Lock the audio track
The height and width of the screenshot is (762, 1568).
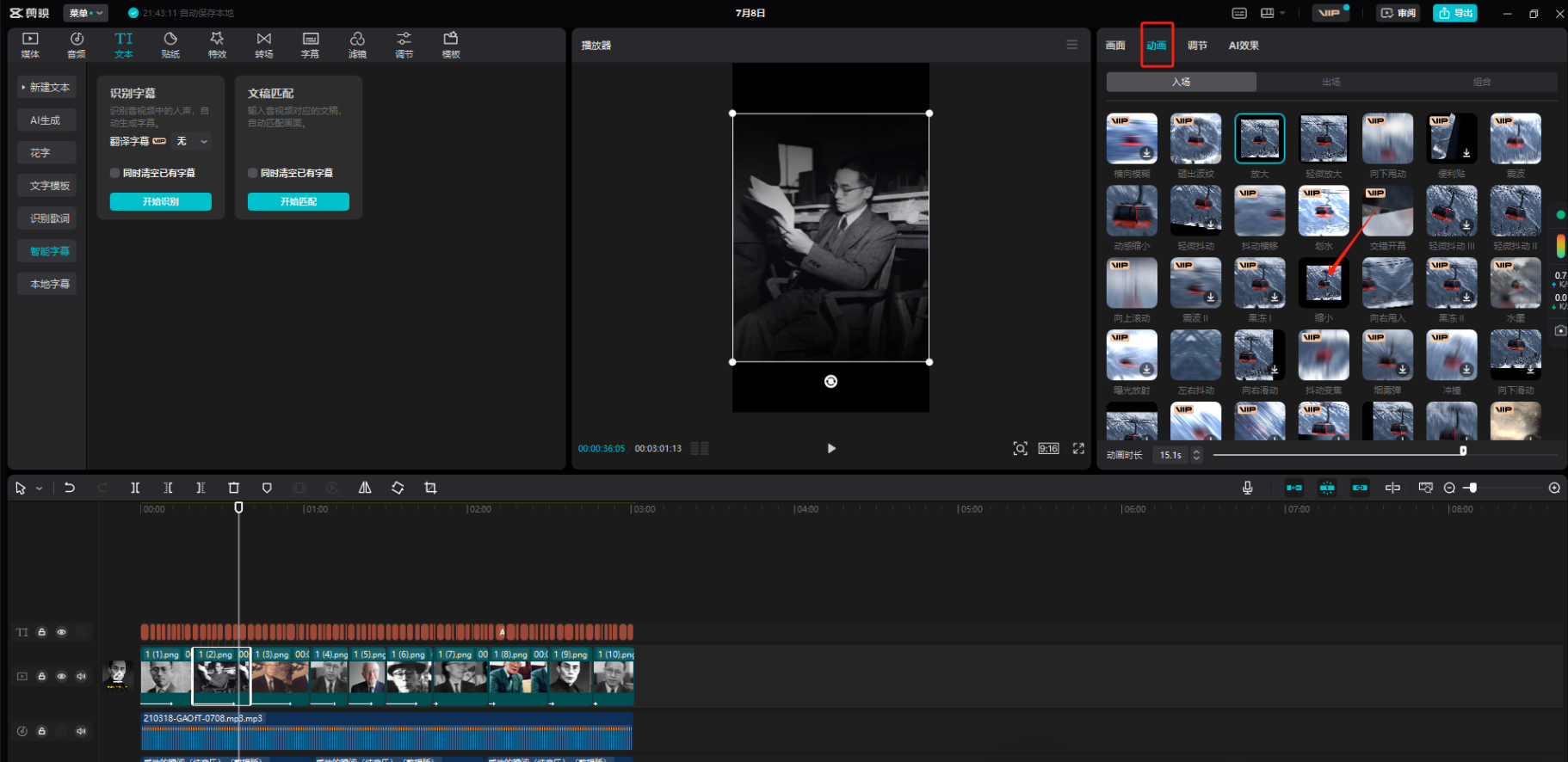[41, 731]
